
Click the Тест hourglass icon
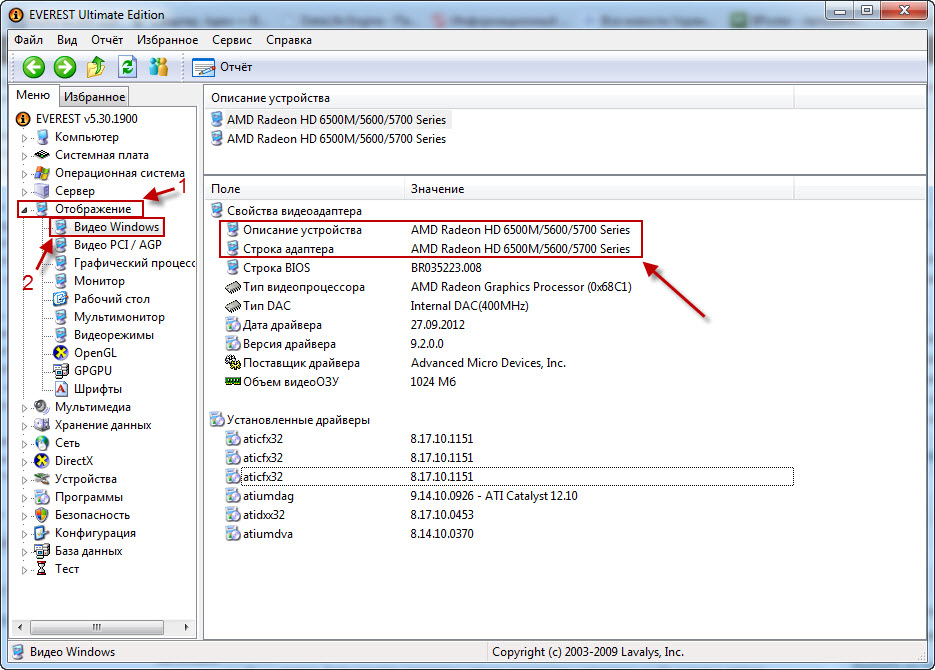pyautogui.click(x=42, y=569)
